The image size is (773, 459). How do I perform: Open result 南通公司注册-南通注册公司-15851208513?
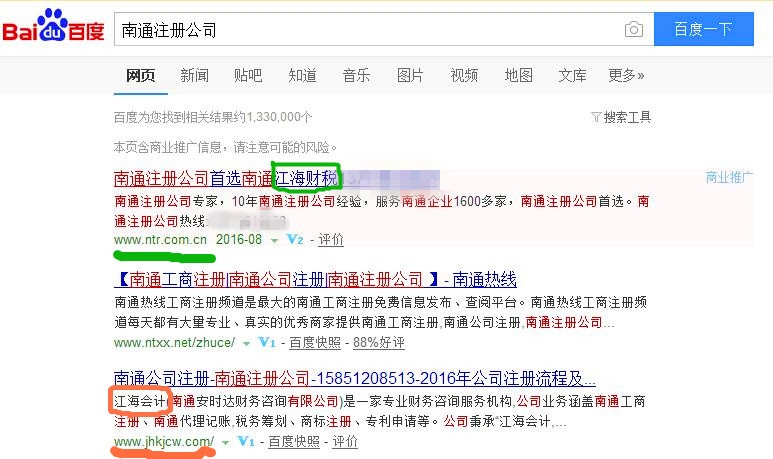(x=354, y=378)
